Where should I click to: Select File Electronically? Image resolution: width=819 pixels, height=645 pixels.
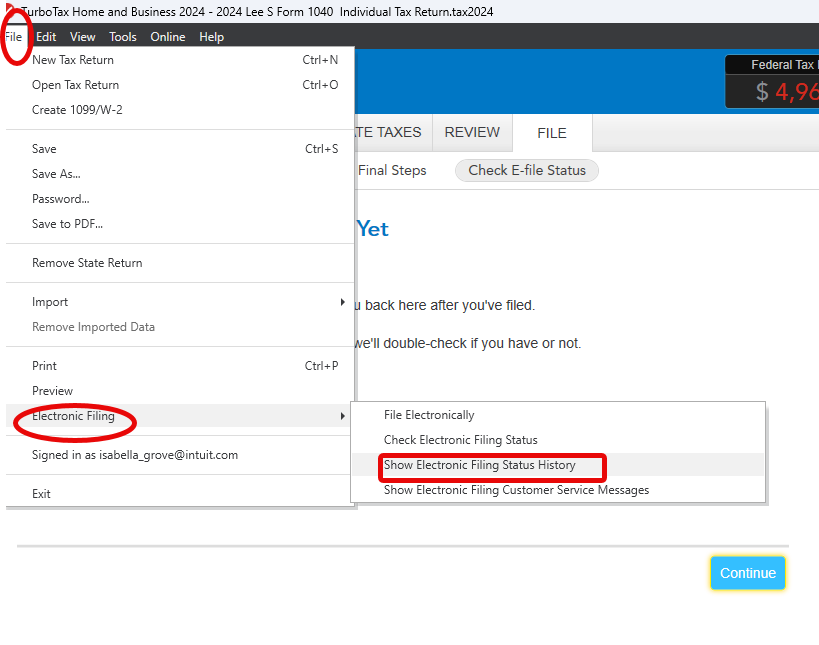point(558,415)
